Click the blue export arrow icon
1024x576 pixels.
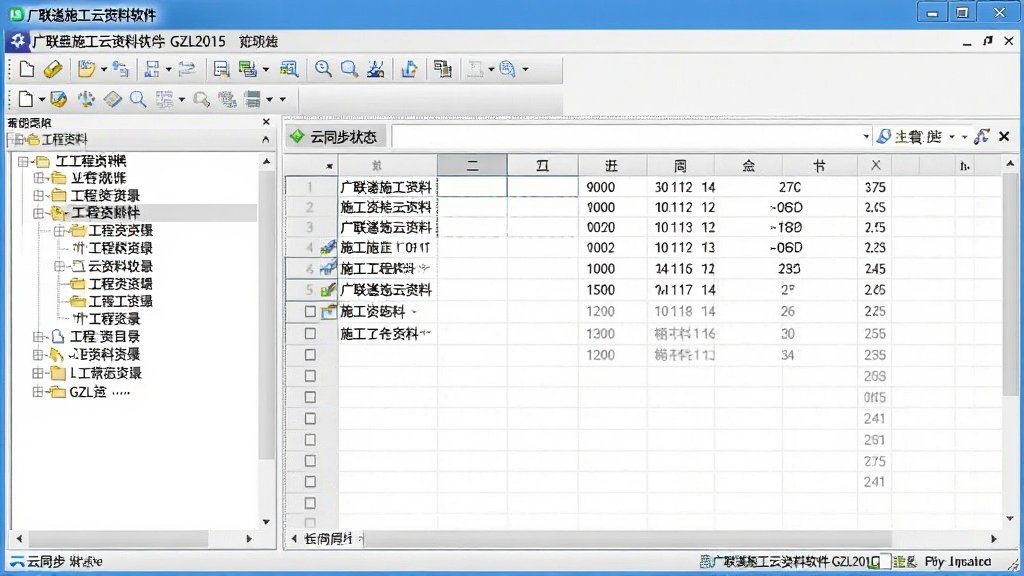[x=409, y=69]
